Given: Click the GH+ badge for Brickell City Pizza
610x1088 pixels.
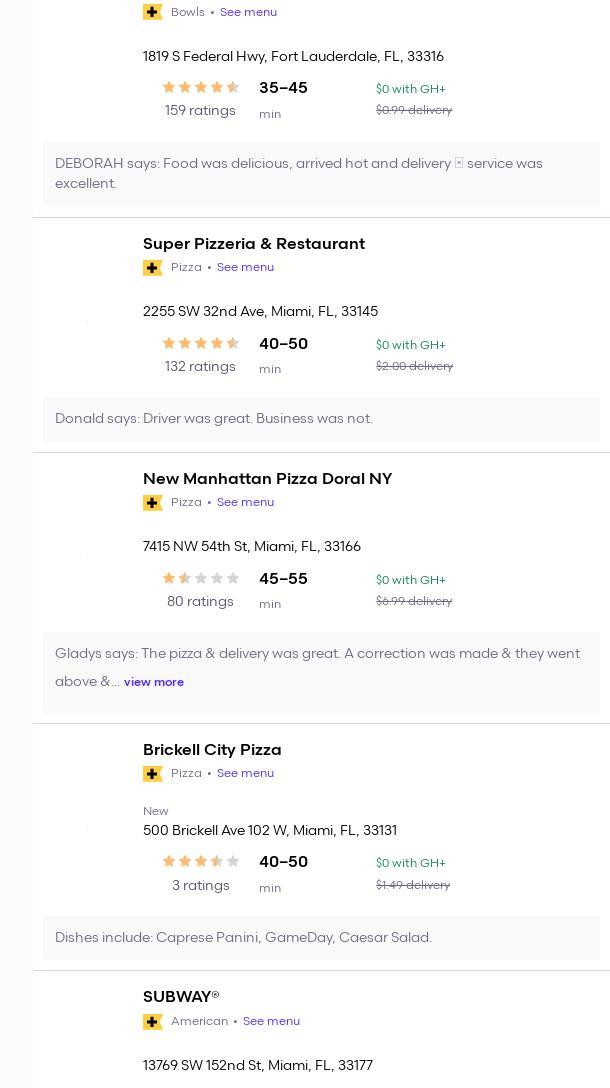Looking at the screenshot, I should (x=153, y=774).
